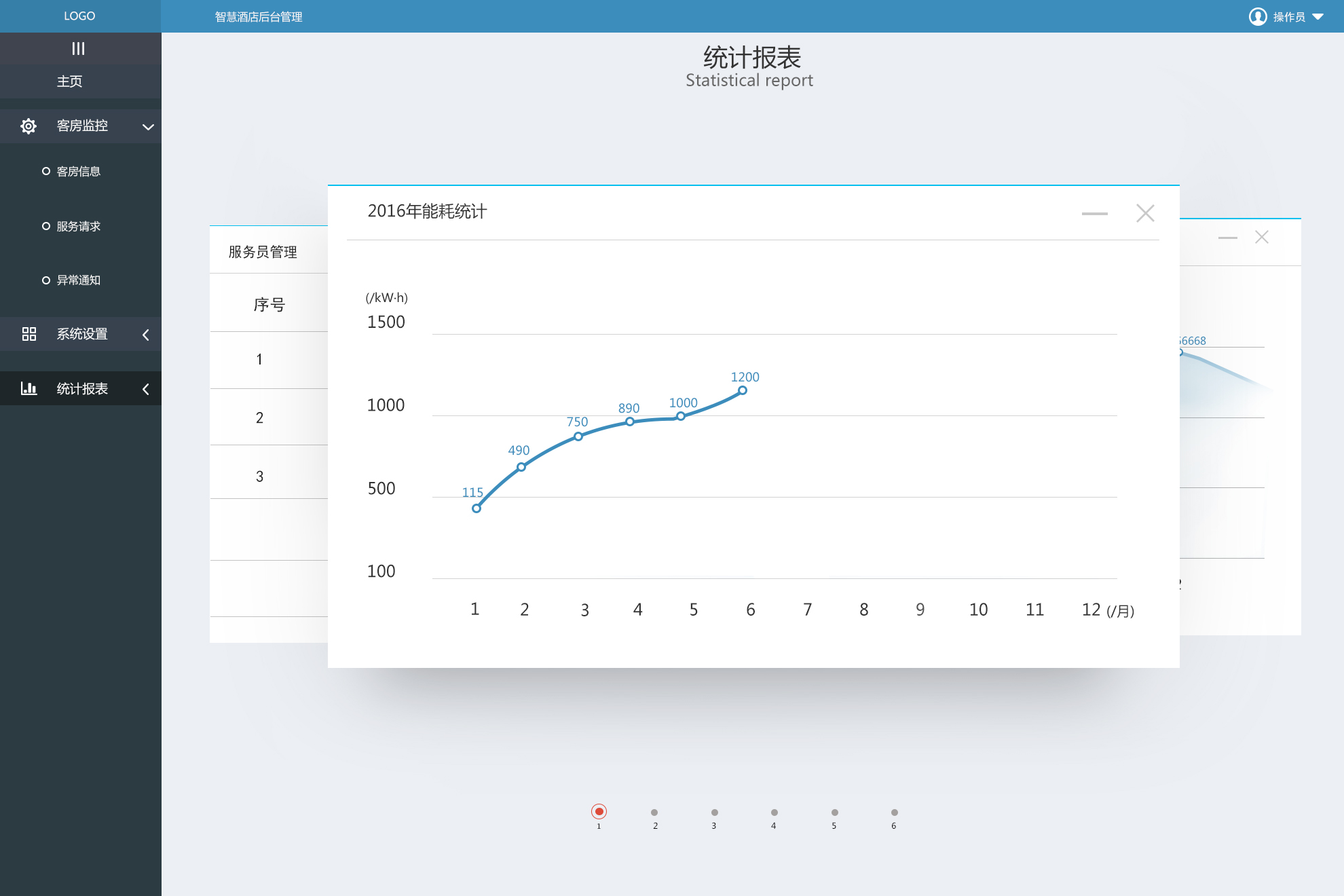Expand the 系统设置 section chevron
This screenshot has height=896, width=1344.
click(x=146, y=335)
